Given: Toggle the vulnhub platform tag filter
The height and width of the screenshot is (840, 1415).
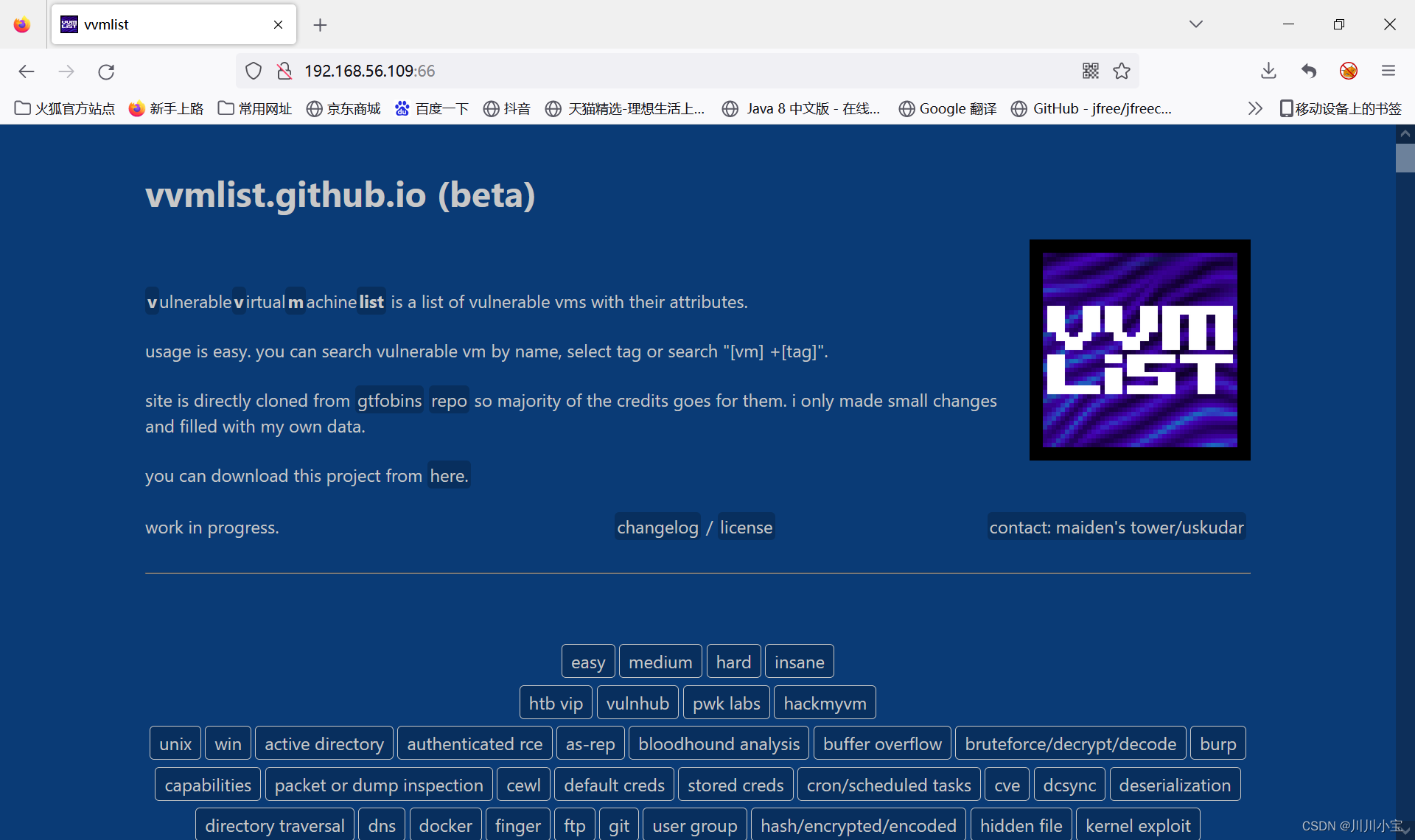Looking at the screenshot, I should tap(637, 703).
